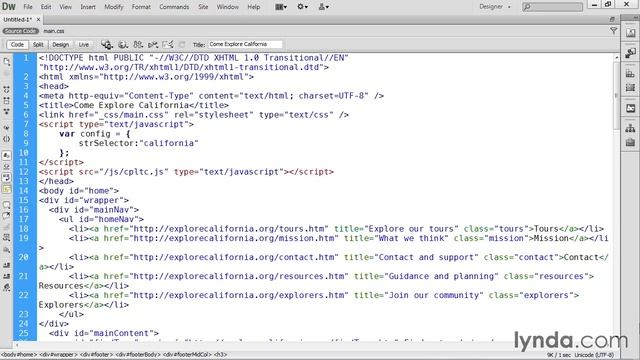The image size is (640, 360).
Task: Switch to Design view
Action: click(x=60, y=44)
